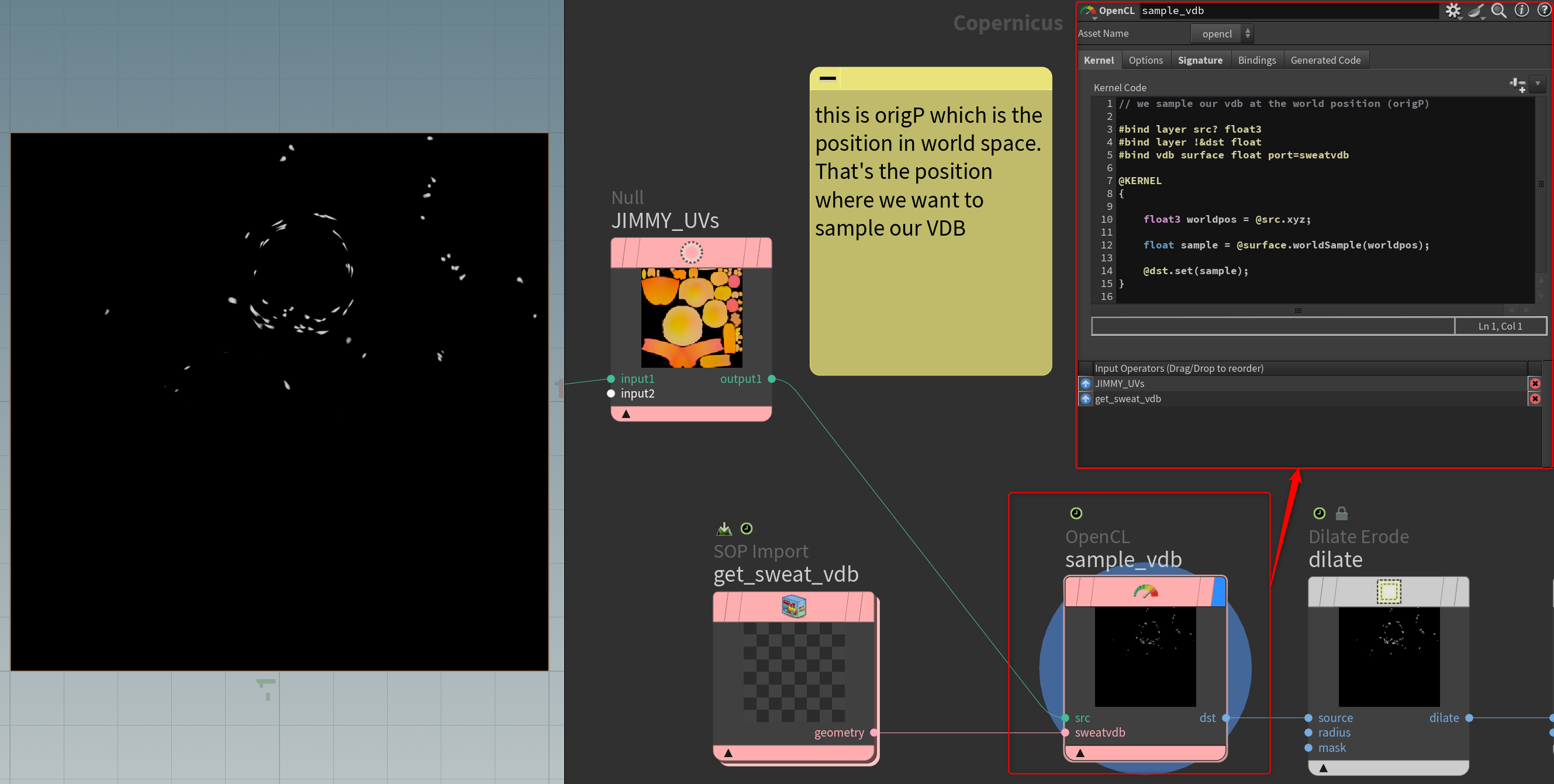Viewport: 1554px width, 784px height.
Task: Collapse the yellow sticky note
Action: tap(828, 78)
